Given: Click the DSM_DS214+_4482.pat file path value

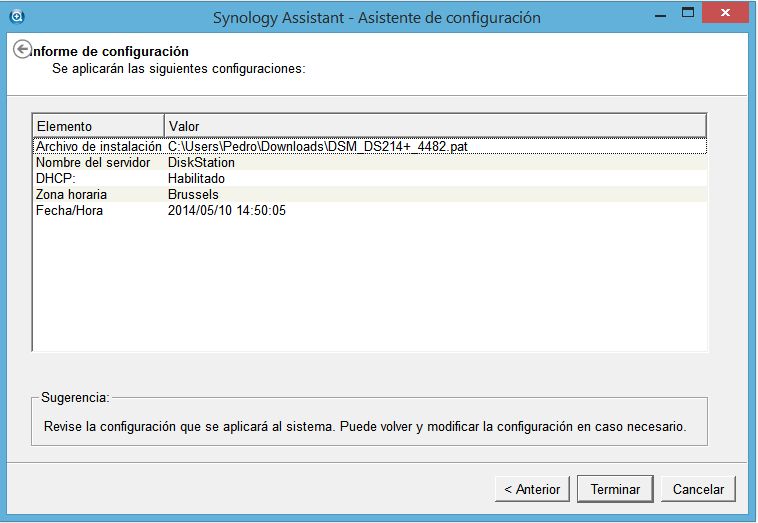Looking at the screenshot, I should 318,146.
